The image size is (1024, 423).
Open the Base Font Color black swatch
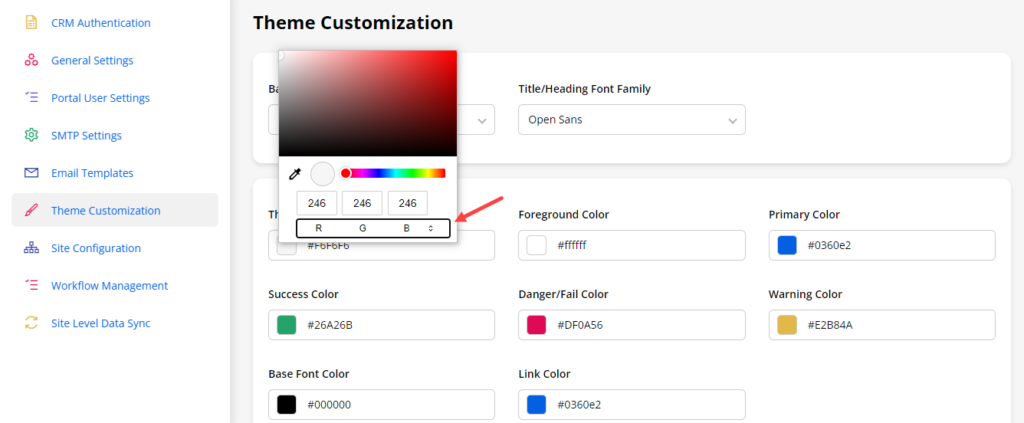[x=287, y=405]
